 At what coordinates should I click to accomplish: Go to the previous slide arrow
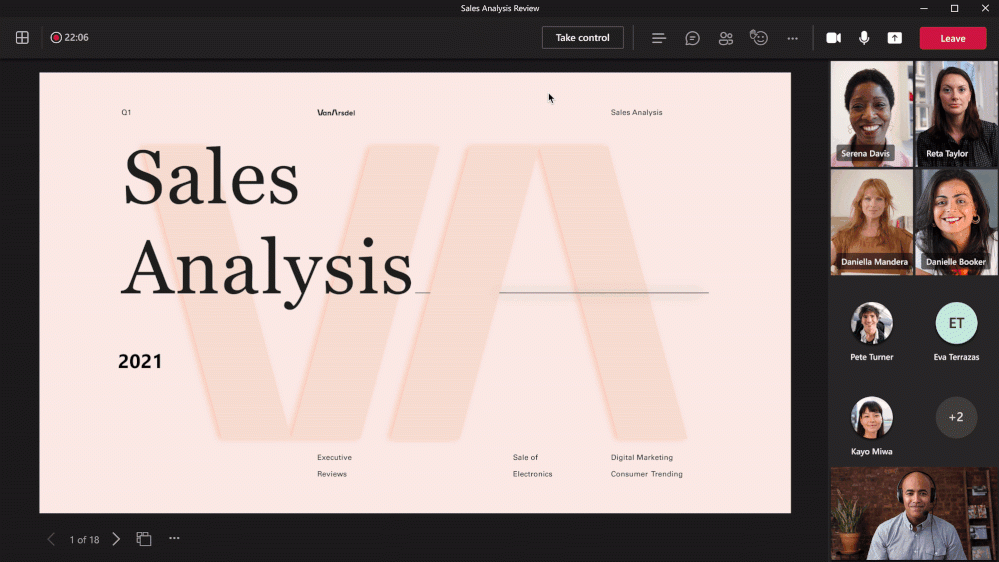51,539
